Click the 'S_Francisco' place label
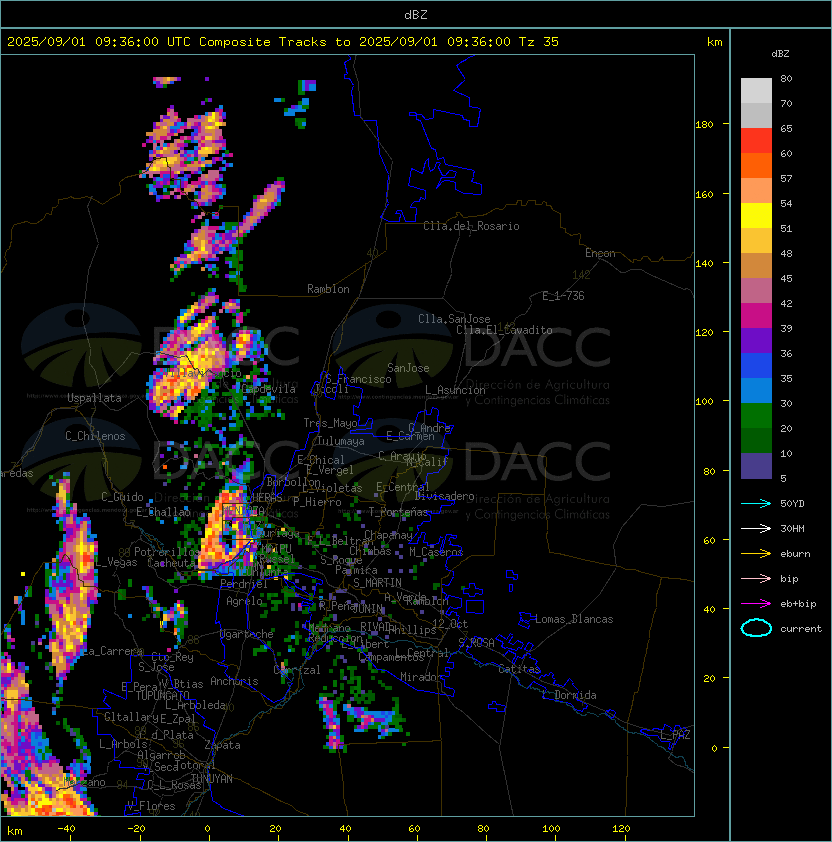The image size is (832, 842). [358, 379]
